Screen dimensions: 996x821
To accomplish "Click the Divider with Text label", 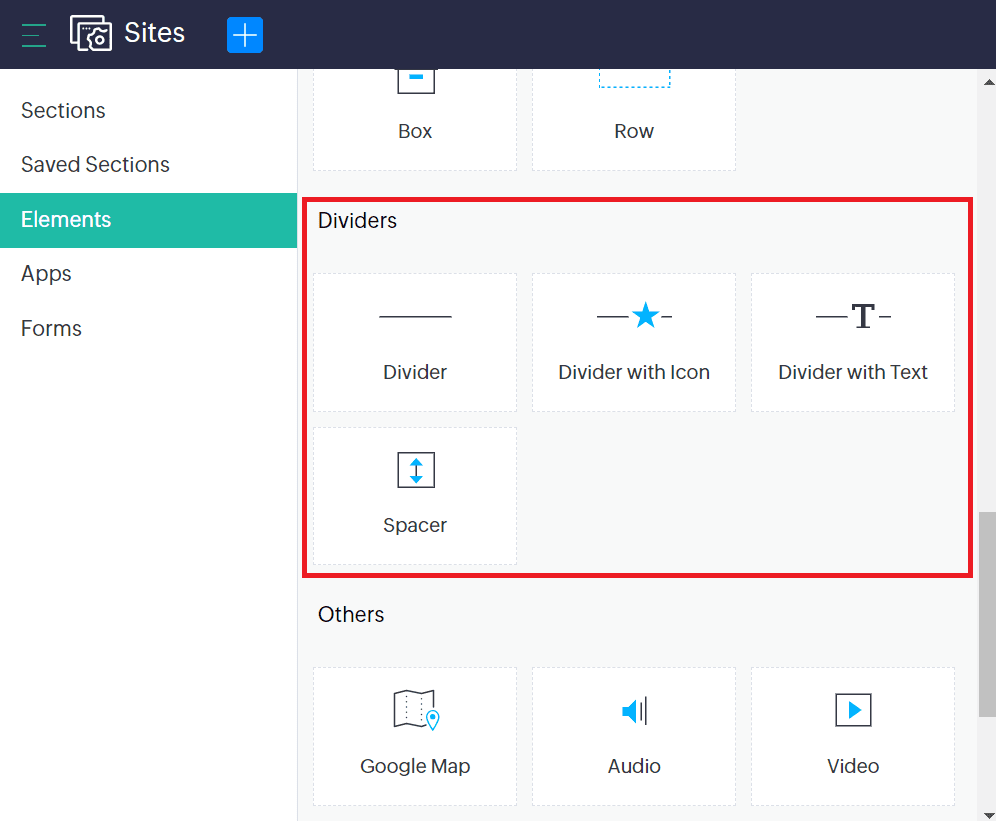I will point(853,372).
